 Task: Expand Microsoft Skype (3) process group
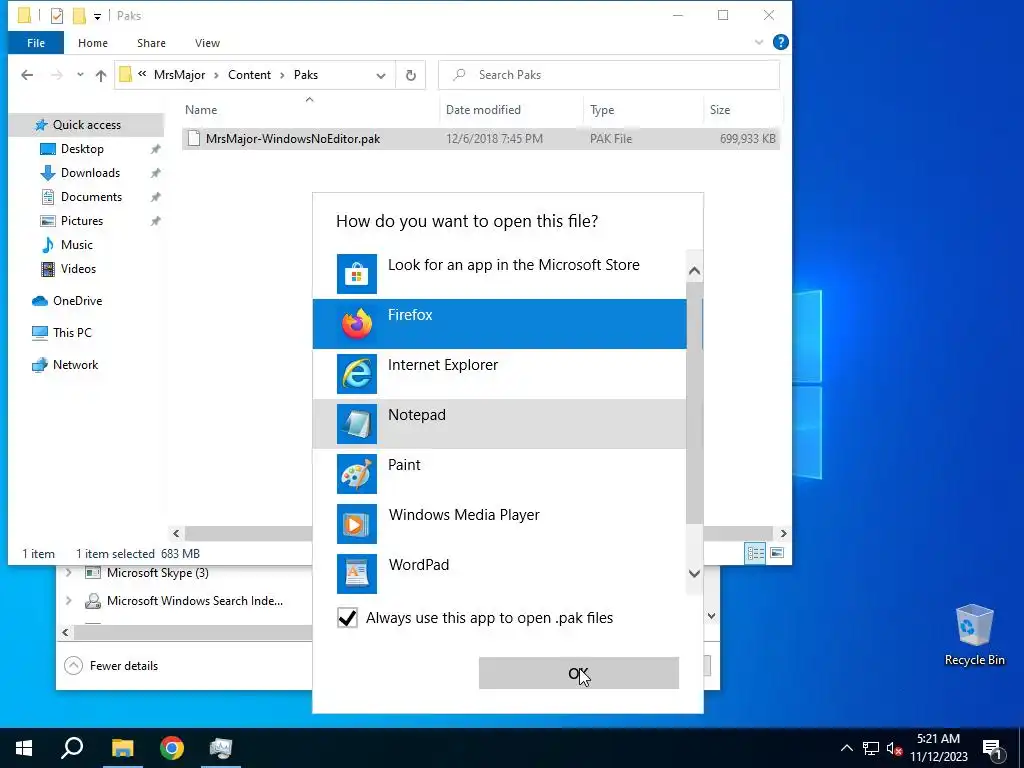click(69, 573)
